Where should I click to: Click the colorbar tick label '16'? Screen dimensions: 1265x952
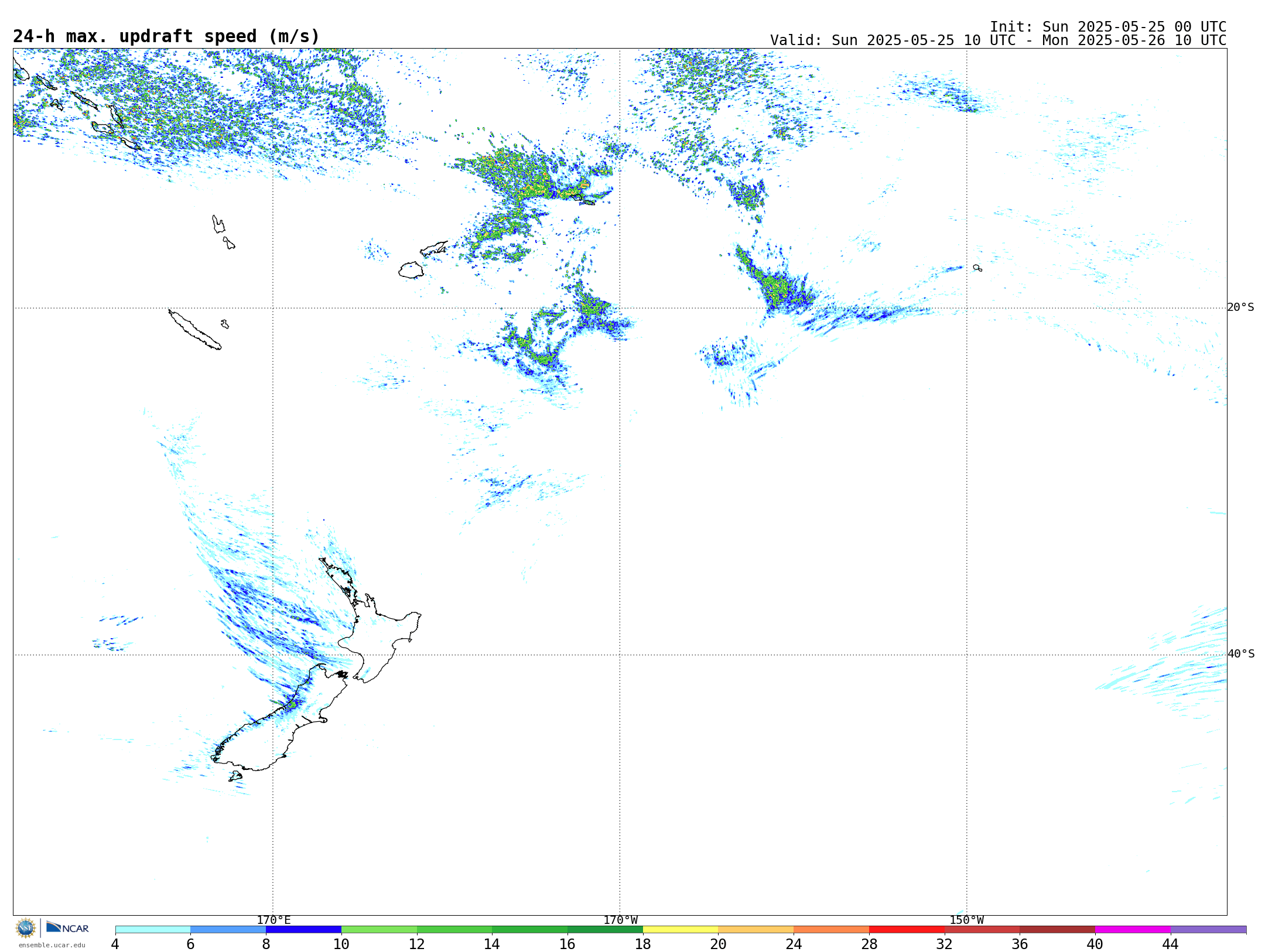567,944
